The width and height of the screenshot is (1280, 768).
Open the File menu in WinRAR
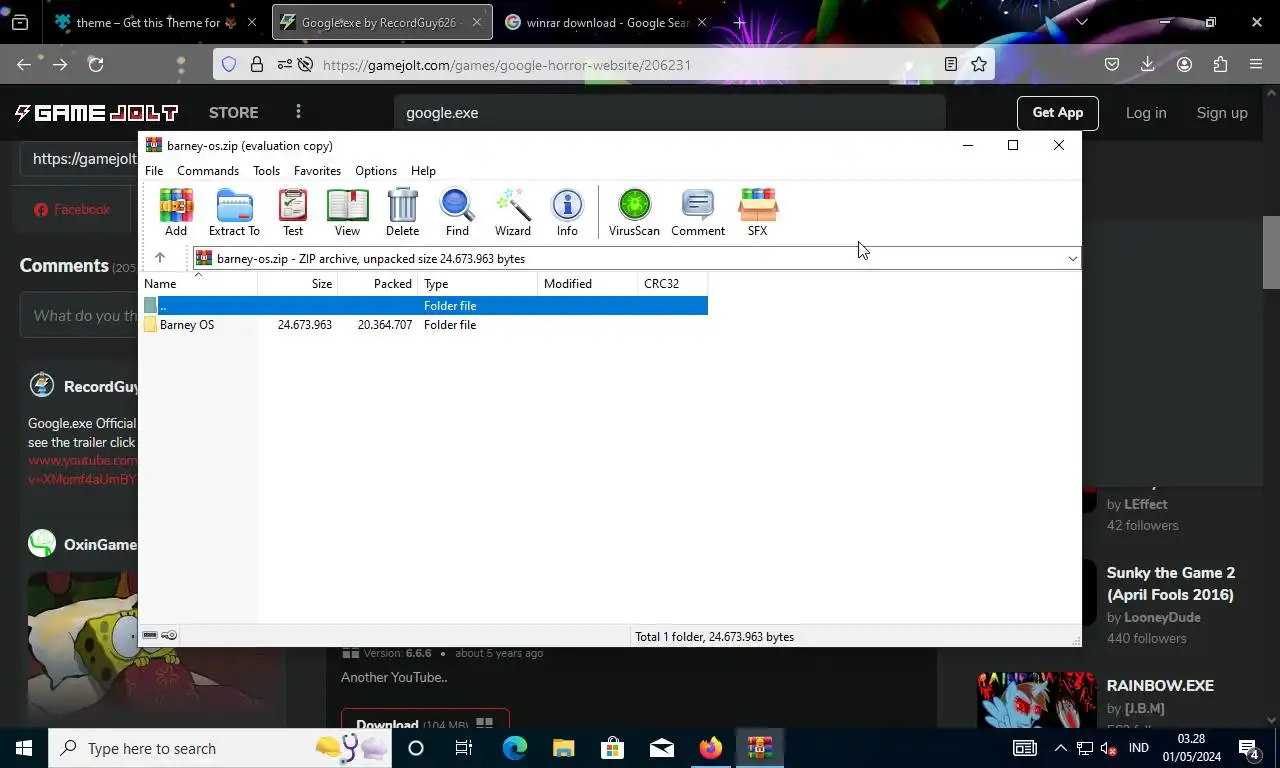[x=154, y=171]
